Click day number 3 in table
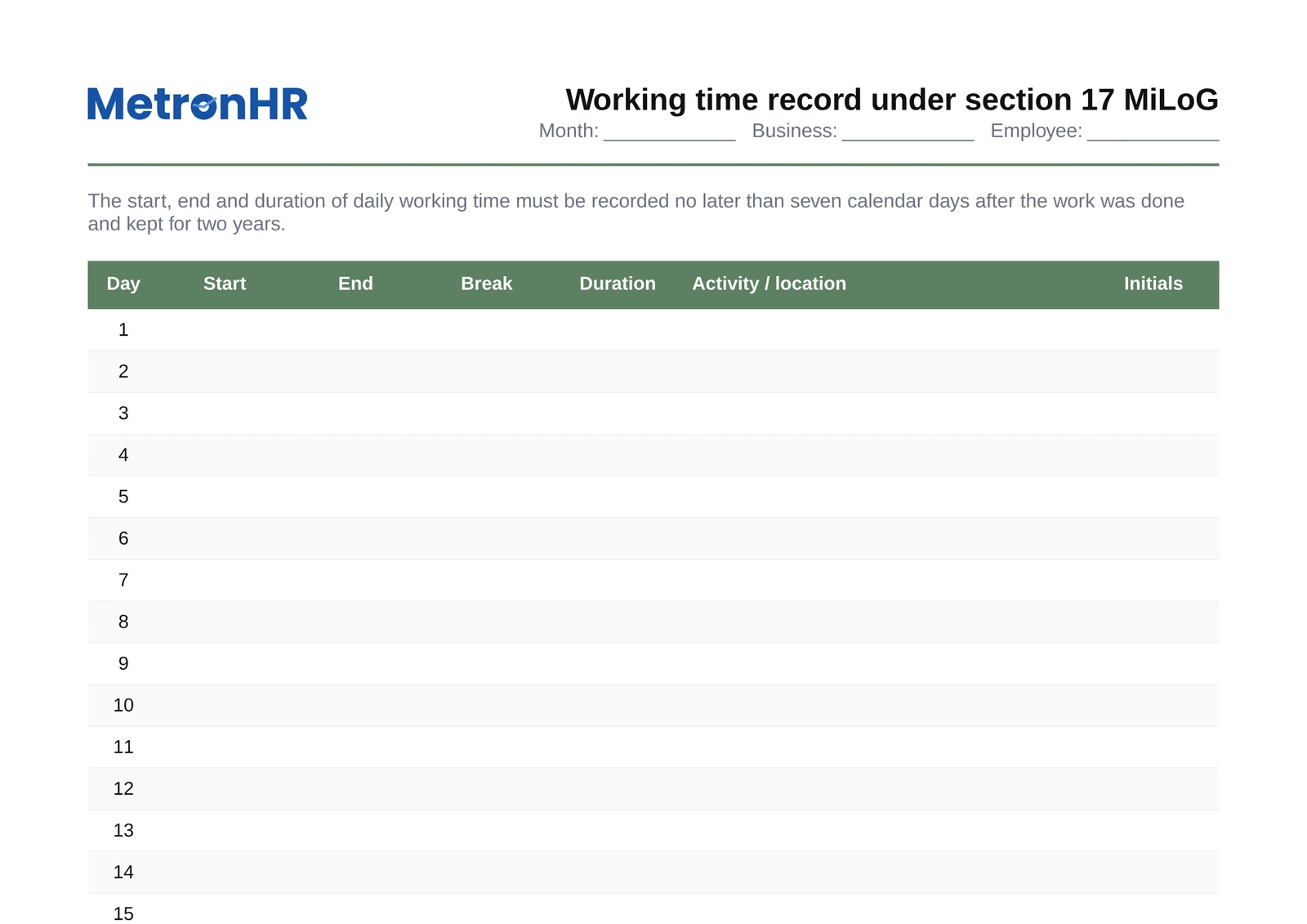 (123, 413)
